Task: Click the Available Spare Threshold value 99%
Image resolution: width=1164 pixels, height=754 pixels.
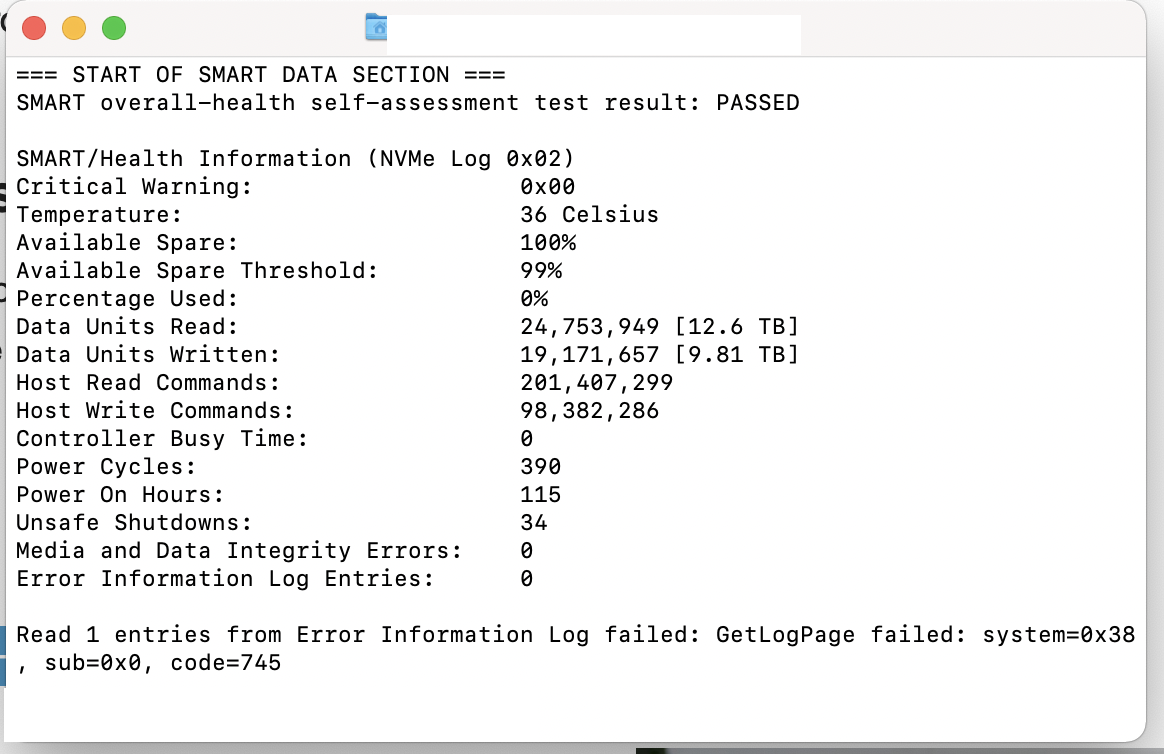Action: point(541,270)
